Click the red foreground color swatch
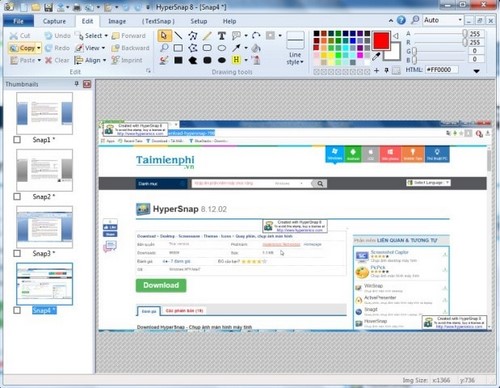500x388 pixels. [381, 40]
